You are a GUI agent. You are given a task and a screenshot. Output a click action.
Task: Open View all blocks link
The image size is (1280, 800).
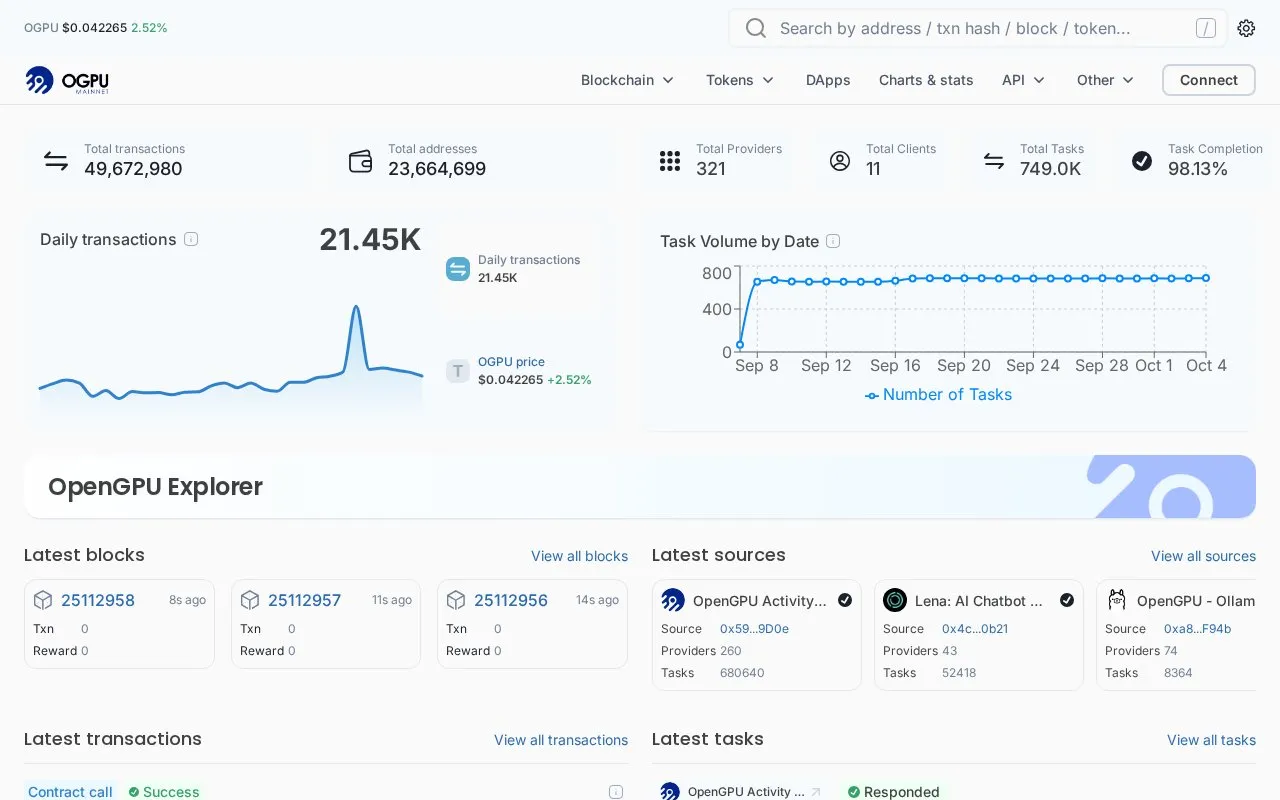point(579,556)
